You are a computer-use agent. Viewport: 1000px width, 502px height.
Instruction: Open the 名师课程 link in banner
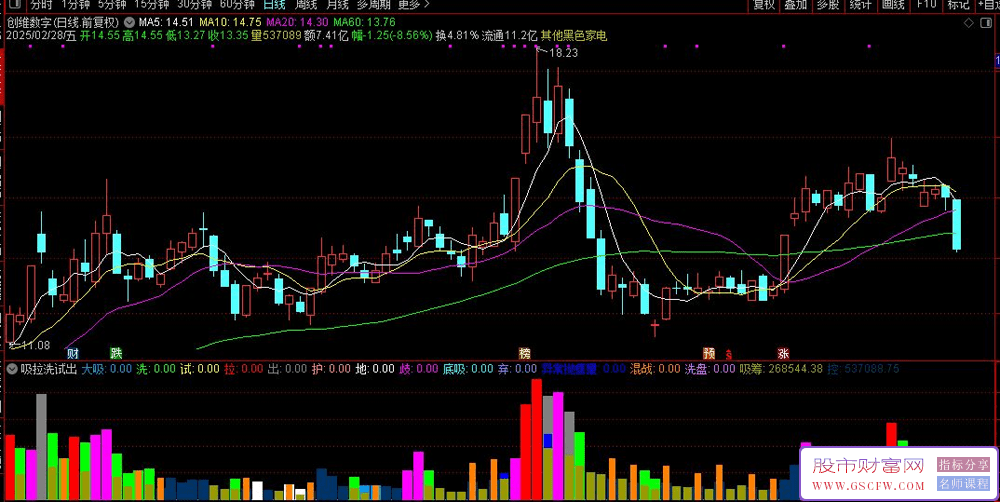pos(963,484)
